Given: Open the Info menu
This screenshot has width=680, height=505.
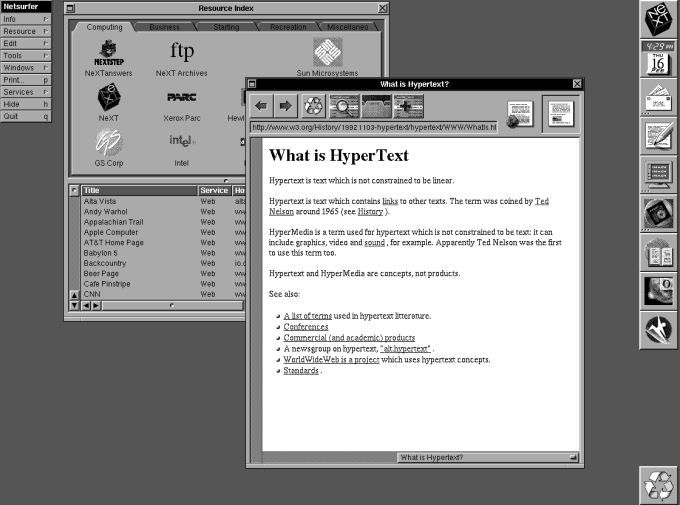Looking at the screenshot, I should 26,19.
